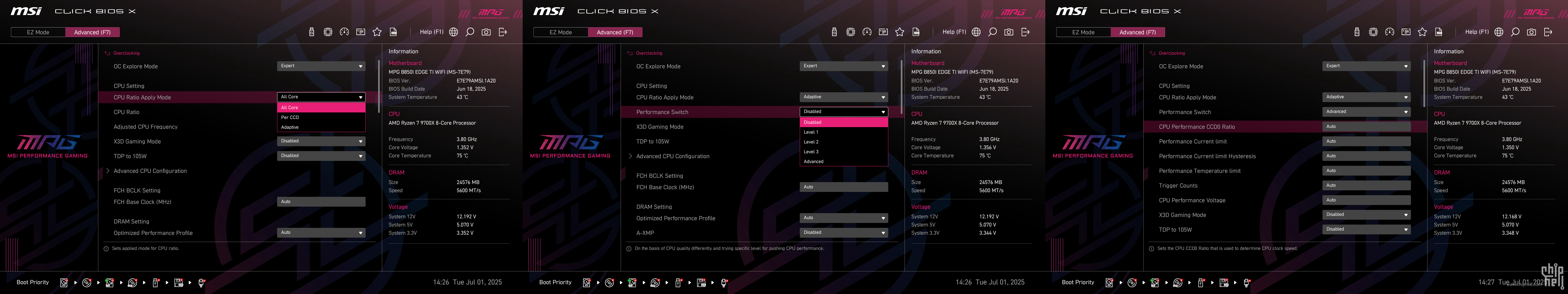Click Advanced (F7) tab in right screen
Image resolution: width=1568 pixels, height=294 pixels.
click(x=1138, y=32)
